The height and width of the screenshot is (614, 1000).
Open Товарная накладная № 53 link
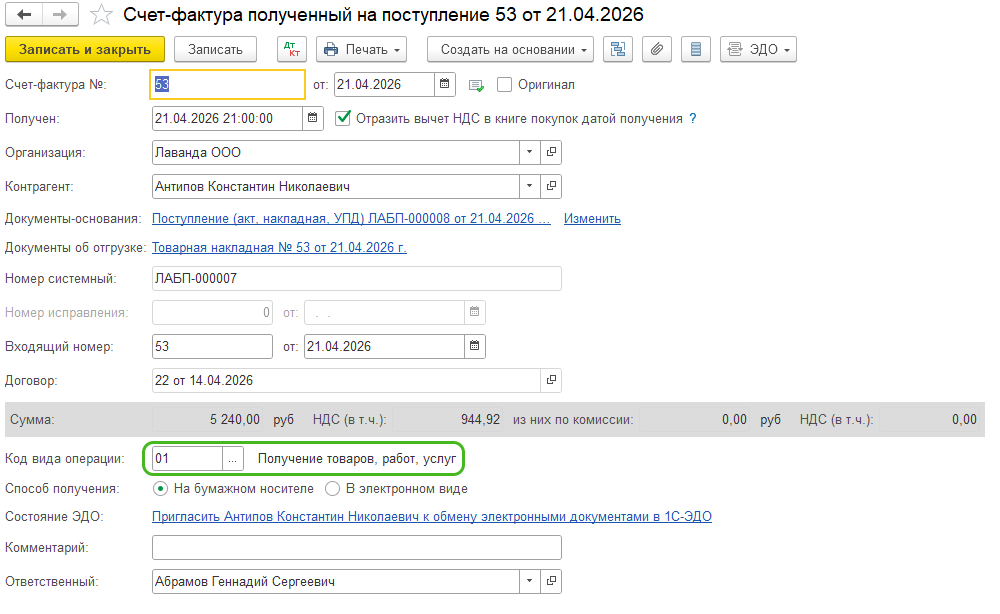(279, 247)
